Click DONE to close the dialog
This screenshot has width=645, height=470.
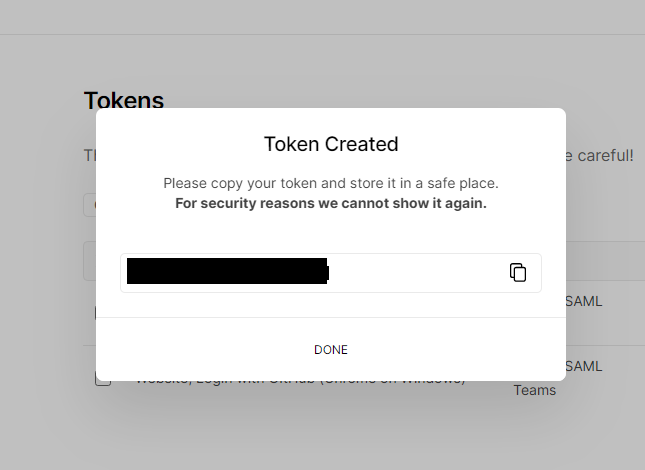click(331, 350)
